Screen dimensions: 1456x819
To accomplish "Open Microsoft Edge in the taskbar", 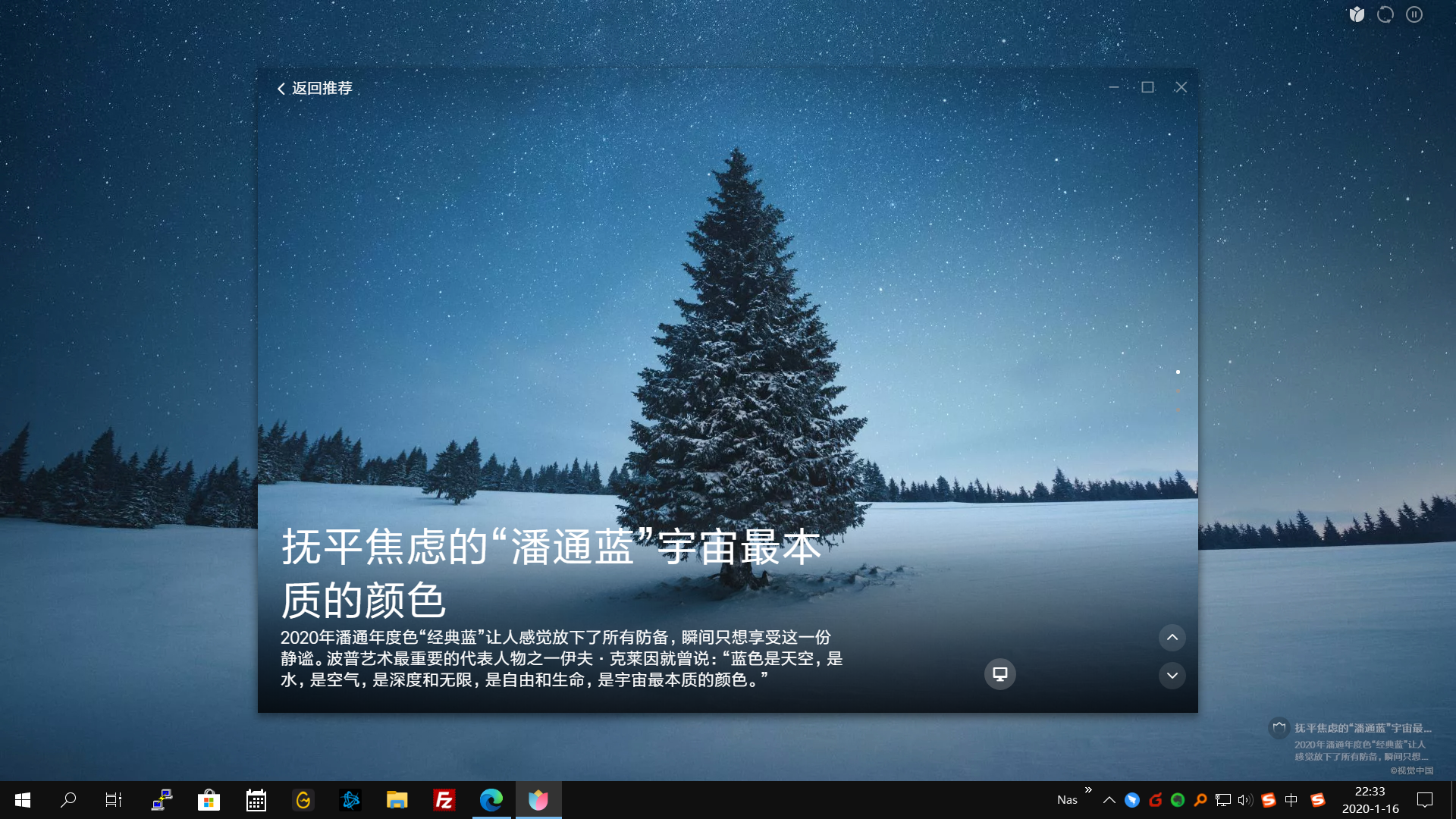I will tap(491, 800).
